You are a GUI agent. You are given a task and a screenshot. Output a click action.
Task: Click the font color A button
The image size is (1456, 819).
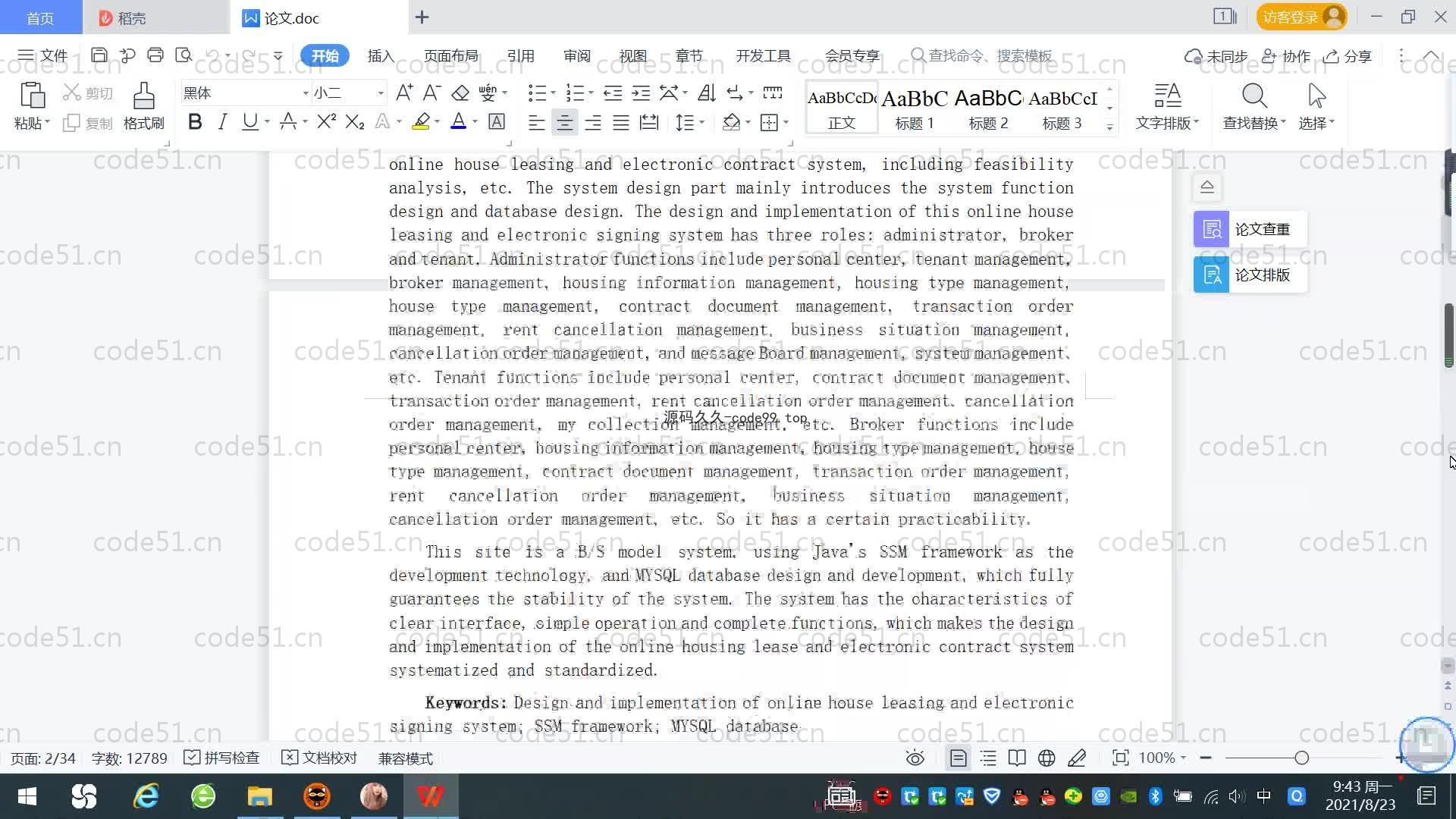[458, 121]
